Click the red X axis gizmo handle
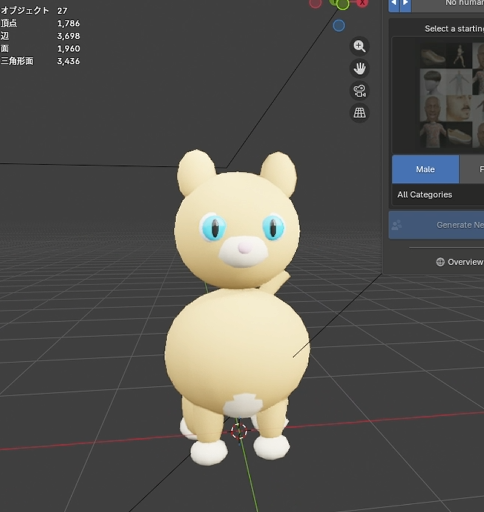The width and height of the screenshot is (484, 512). point(362,3)
